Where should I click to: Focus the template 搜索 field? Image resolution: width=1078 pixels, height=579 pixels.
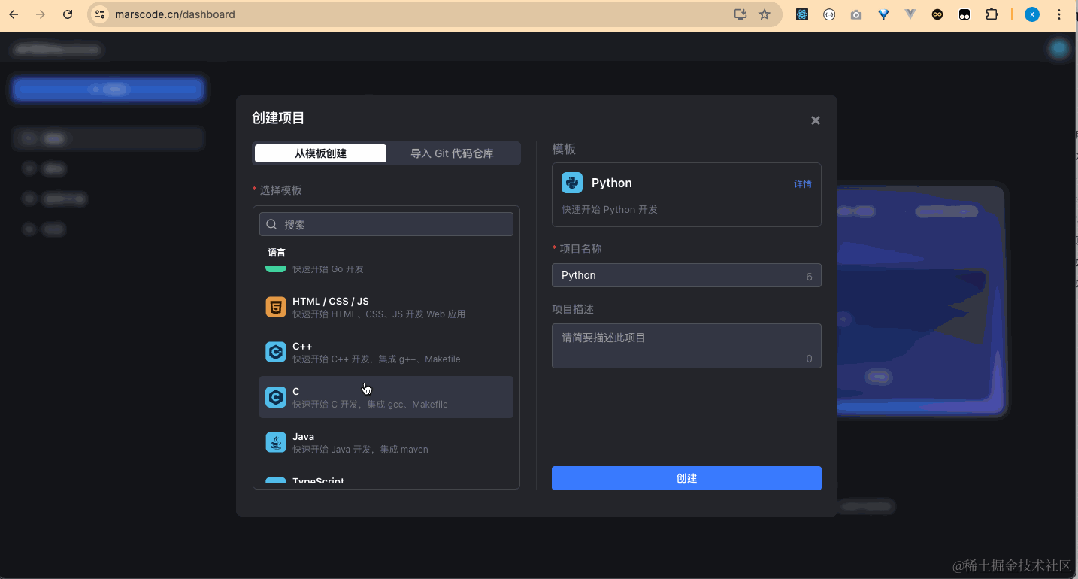386,224
